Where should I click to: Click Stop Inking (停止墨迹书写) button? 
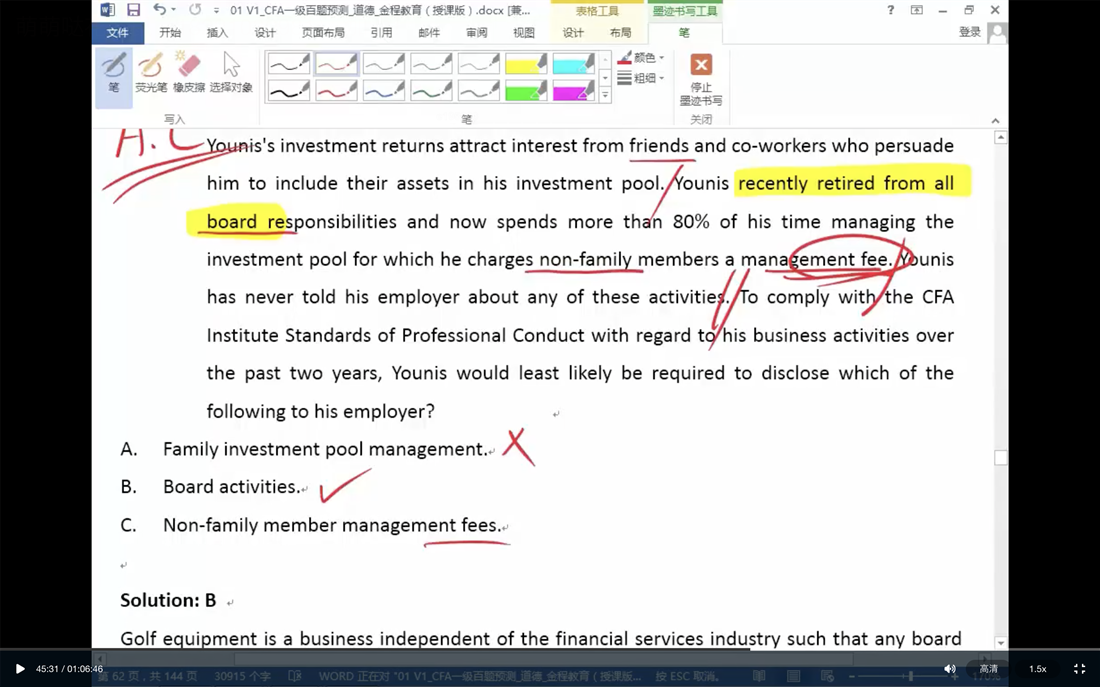point(700,79)
